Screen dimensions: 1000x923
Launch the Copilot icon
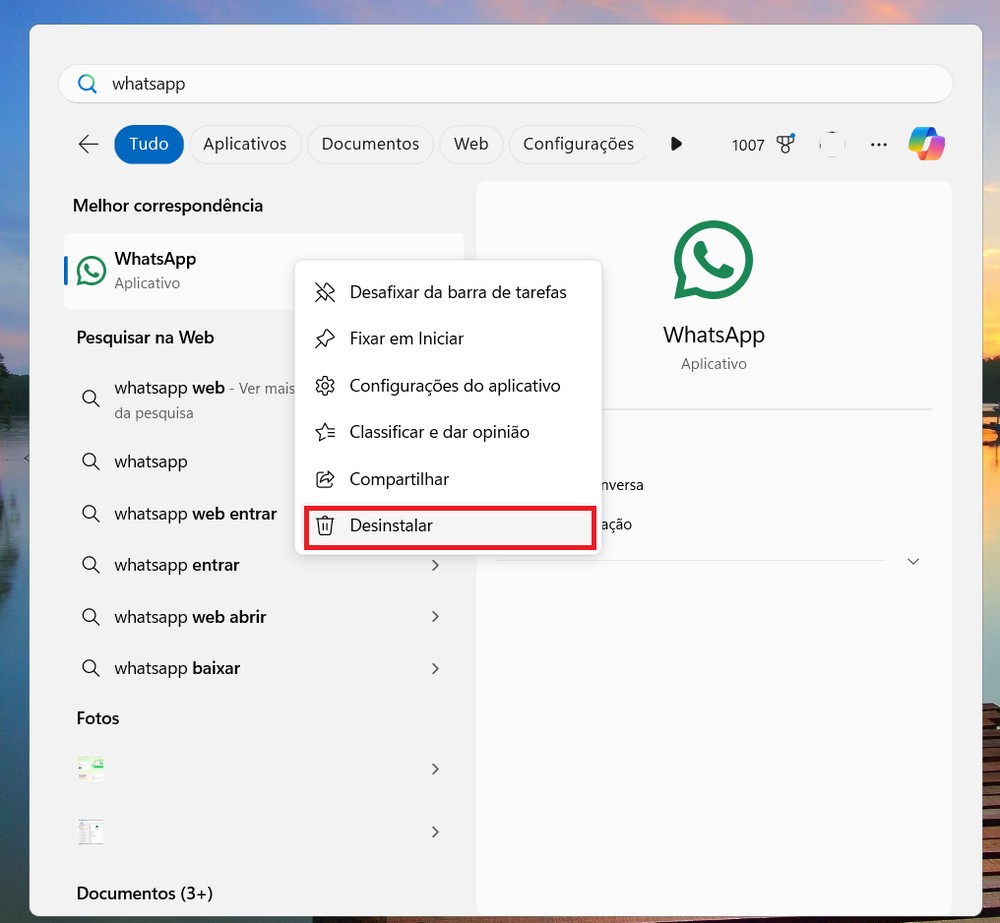(926, 144)
